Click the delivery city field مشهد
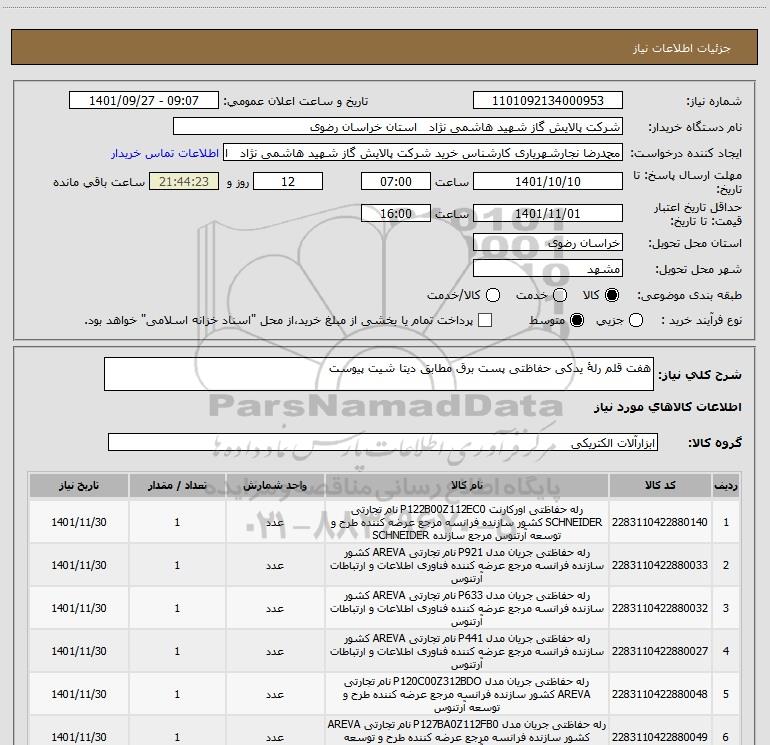 [547, 269]
